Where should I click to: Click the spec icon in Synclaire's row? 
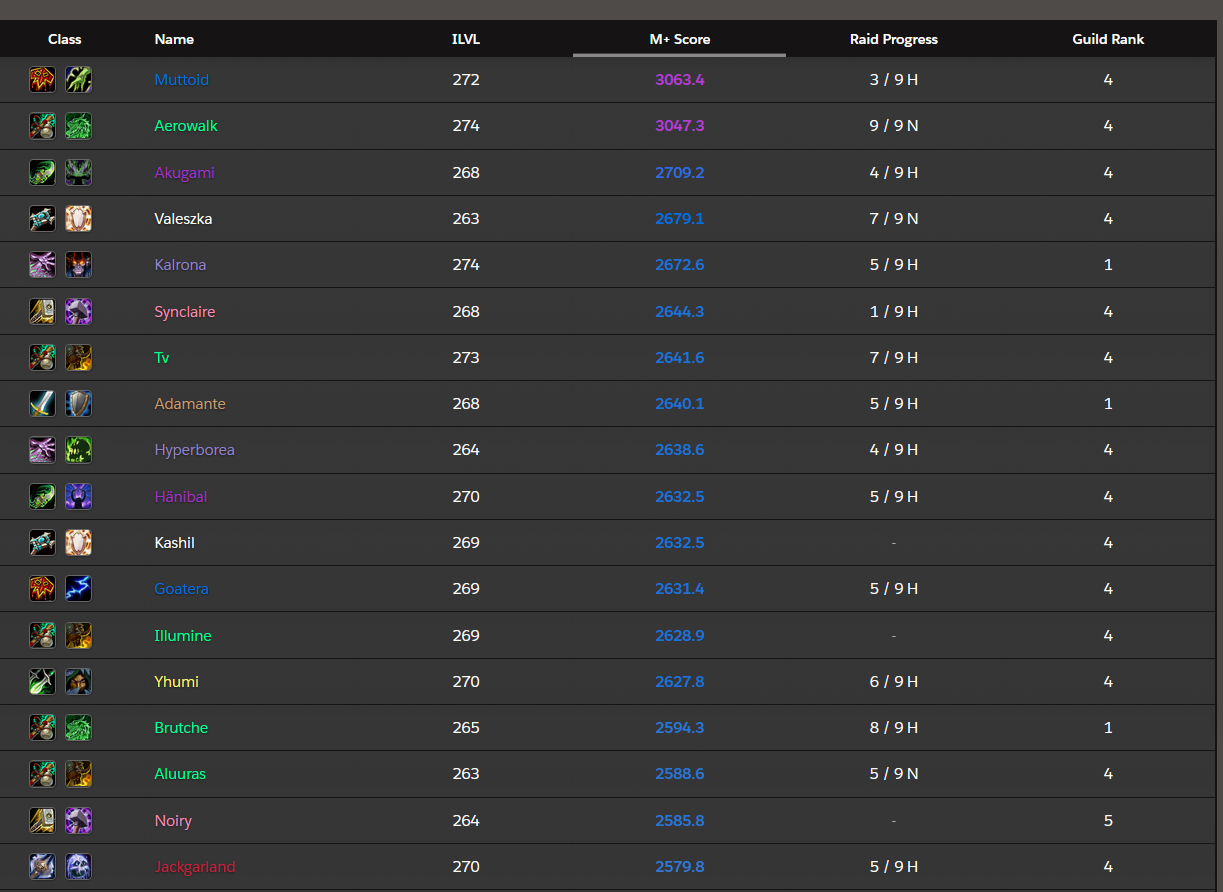click(x=79, y=311)
